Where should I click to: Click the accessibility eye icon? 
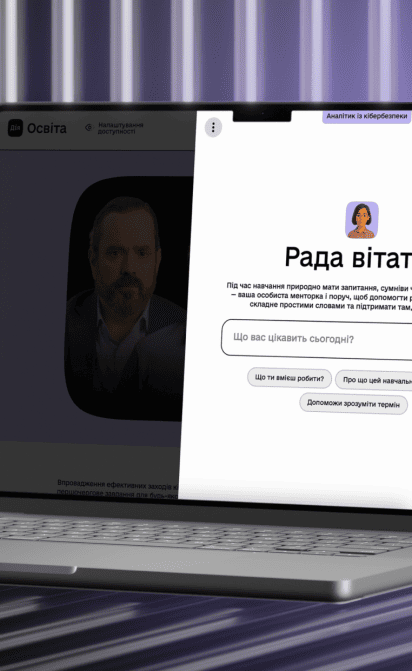(89, 127)
